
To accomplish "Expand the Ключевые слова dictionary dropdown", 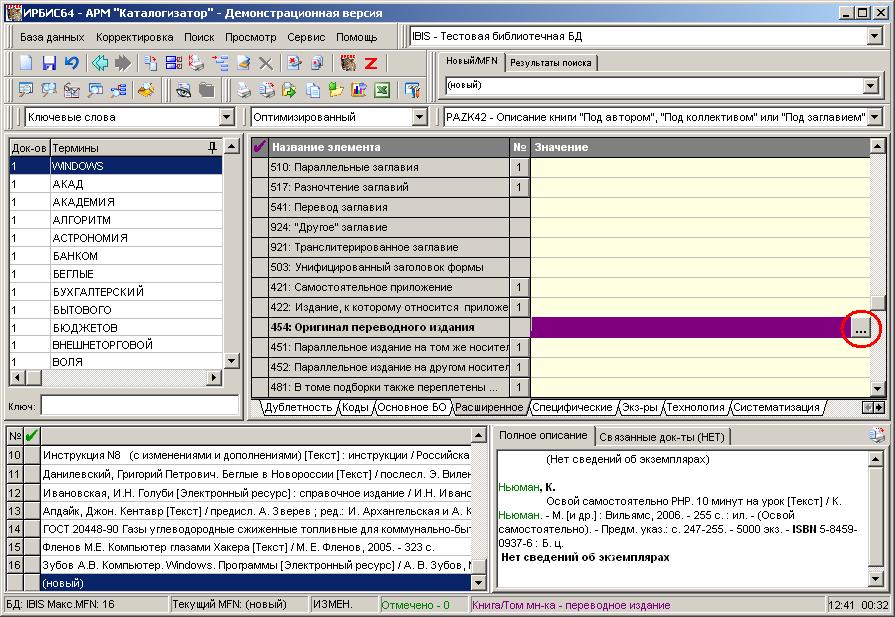I will click(227, 117).
